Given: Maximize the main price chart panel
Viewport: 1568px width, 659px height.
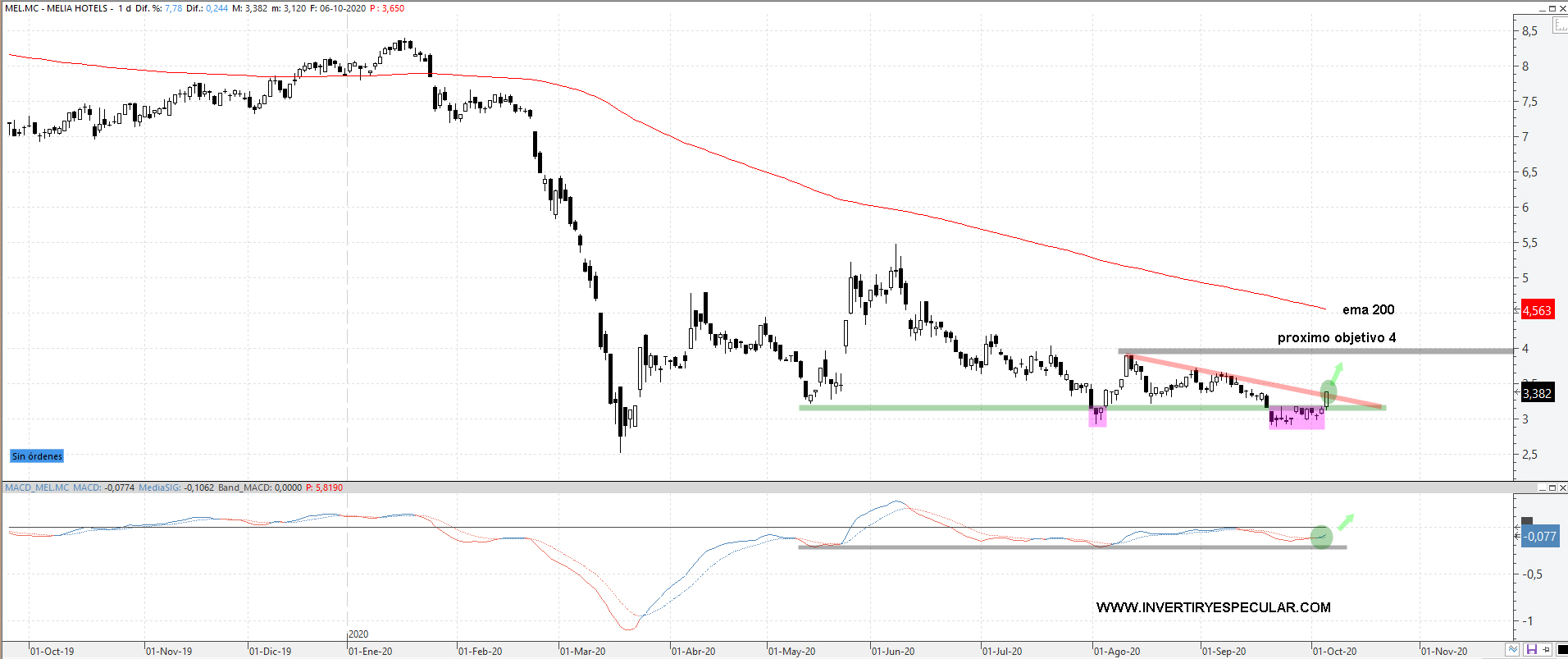Looking at the screenshot, I should [1552, 8].
